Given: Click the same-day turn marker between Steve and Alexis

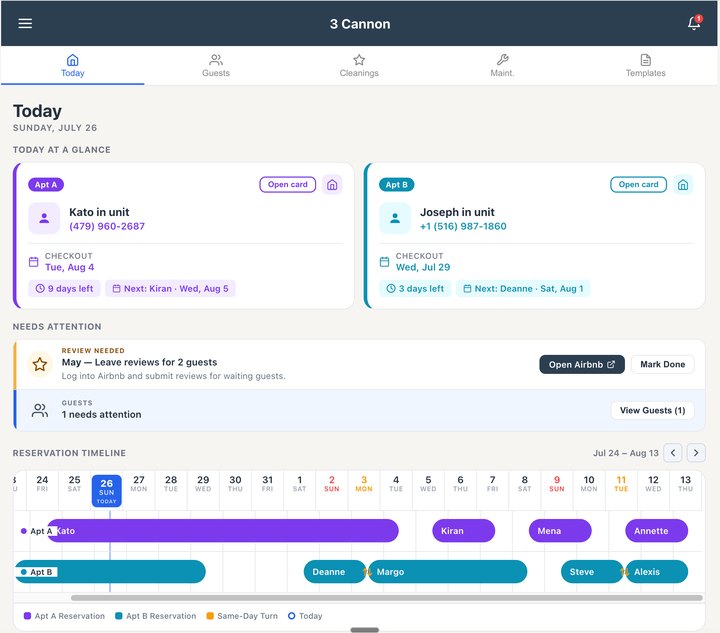Looking at the screenshot, I should tap(624, 572).
